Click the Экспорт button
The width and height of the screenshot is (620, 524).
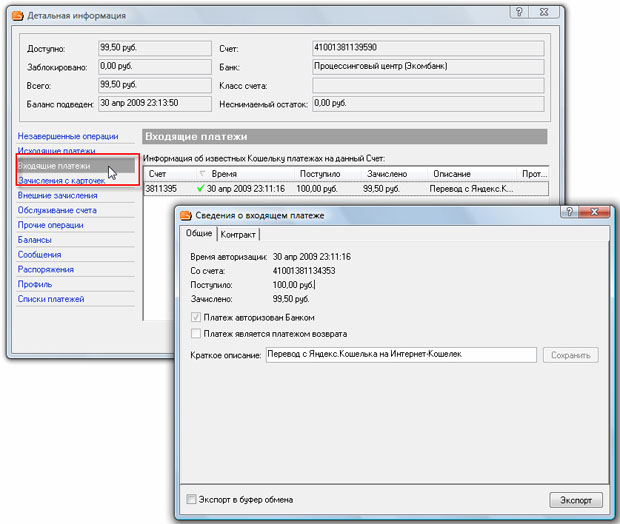click(x=576, y=500)
